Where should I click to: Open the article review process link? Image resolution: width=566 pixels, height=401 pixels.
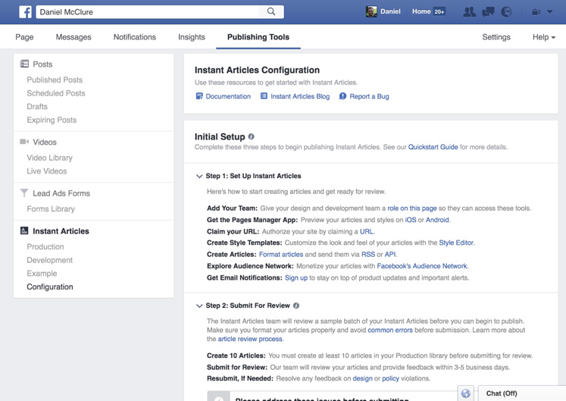coord(250,339)
